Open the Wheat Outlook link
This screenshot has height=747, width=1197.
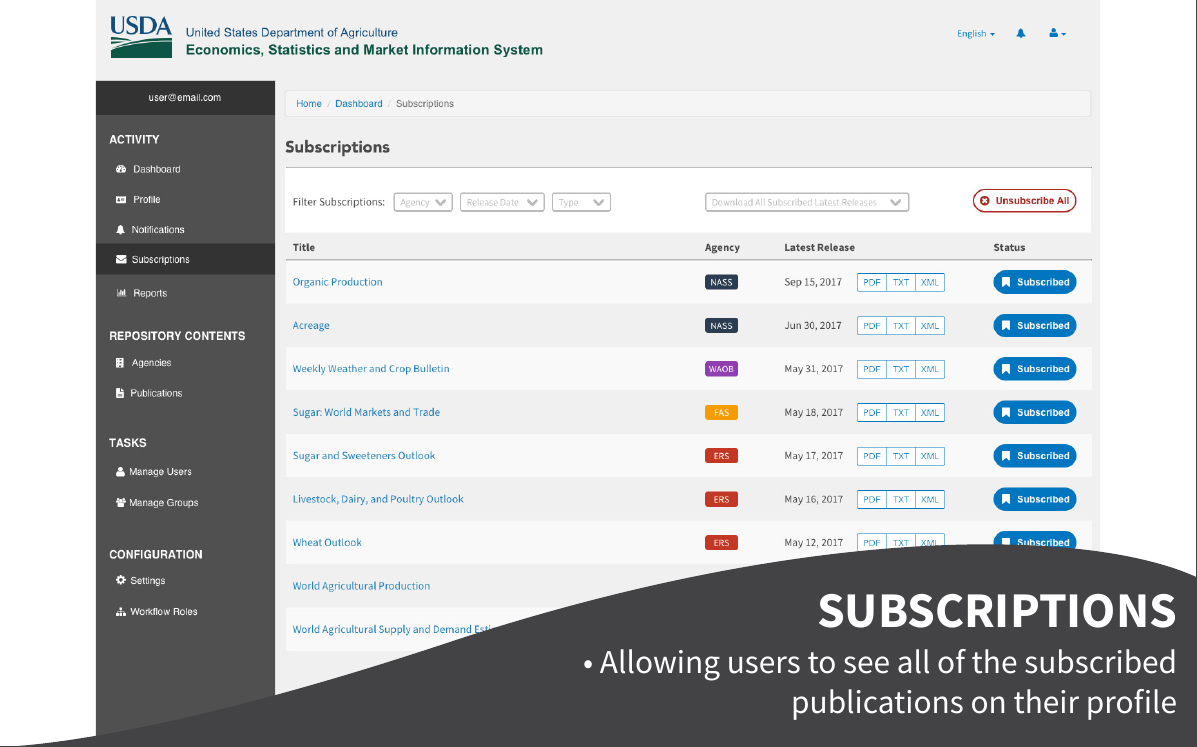coord(327,543)
